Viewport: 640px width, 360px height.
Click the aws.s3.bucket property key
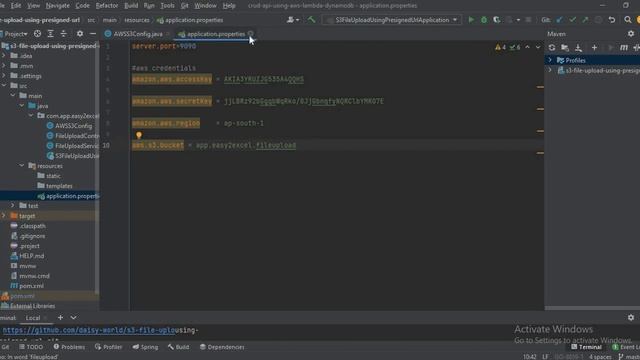click(158, 145)
